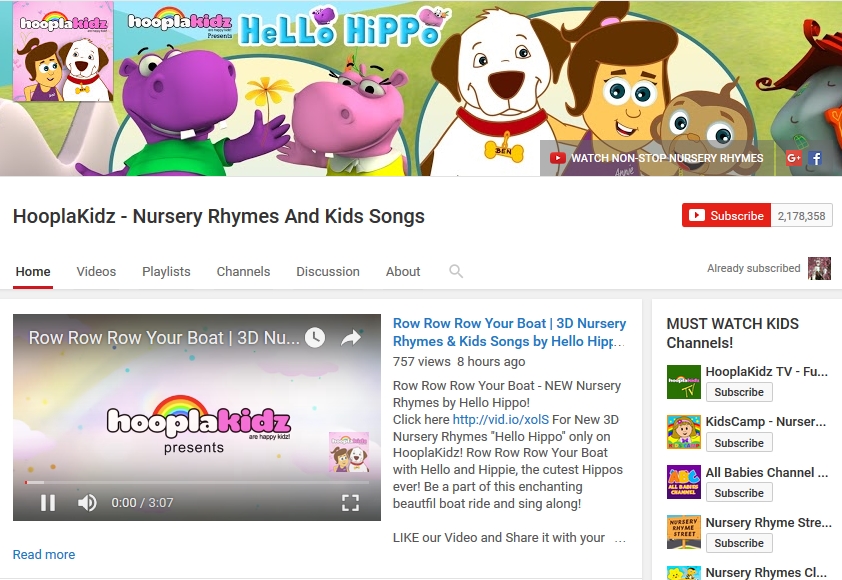Click the Hello Hippo banner logo
Screen dimensions: 842x580
pyautogui.click(x=343, y=26)
